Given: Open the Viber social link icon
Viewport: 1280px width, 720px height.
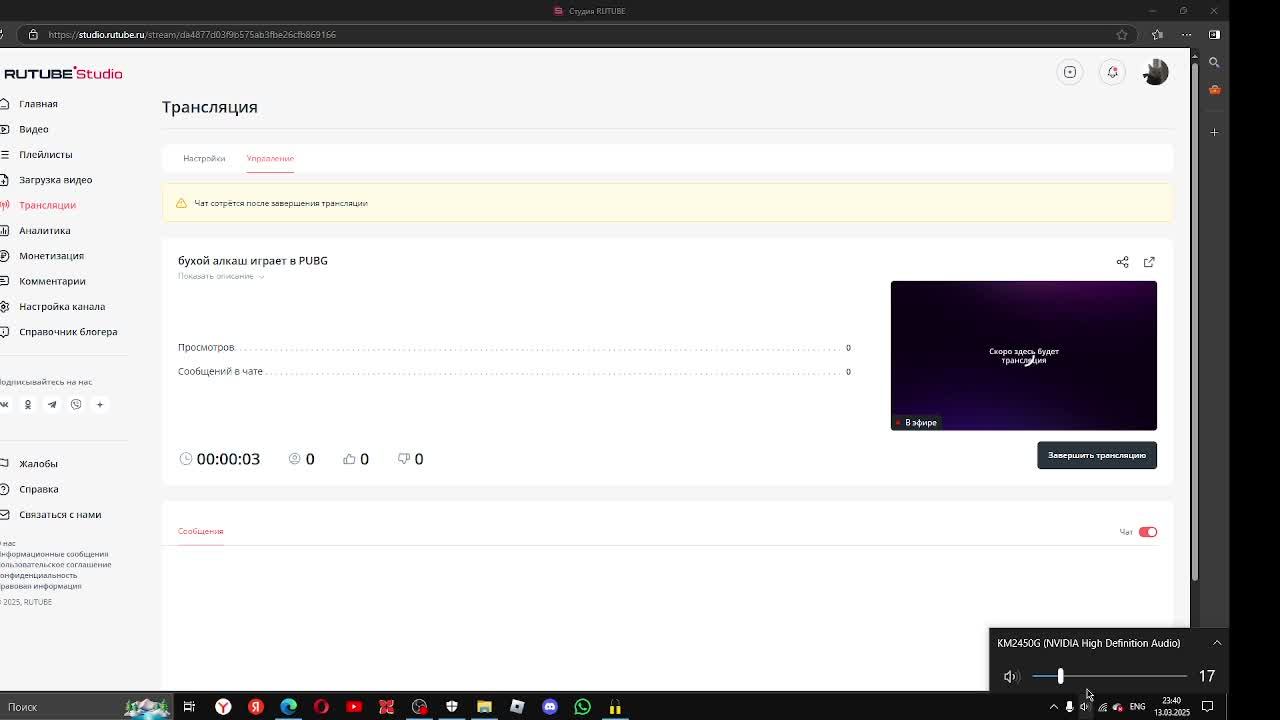Looking at the screenshot, I should coord(76,404).
